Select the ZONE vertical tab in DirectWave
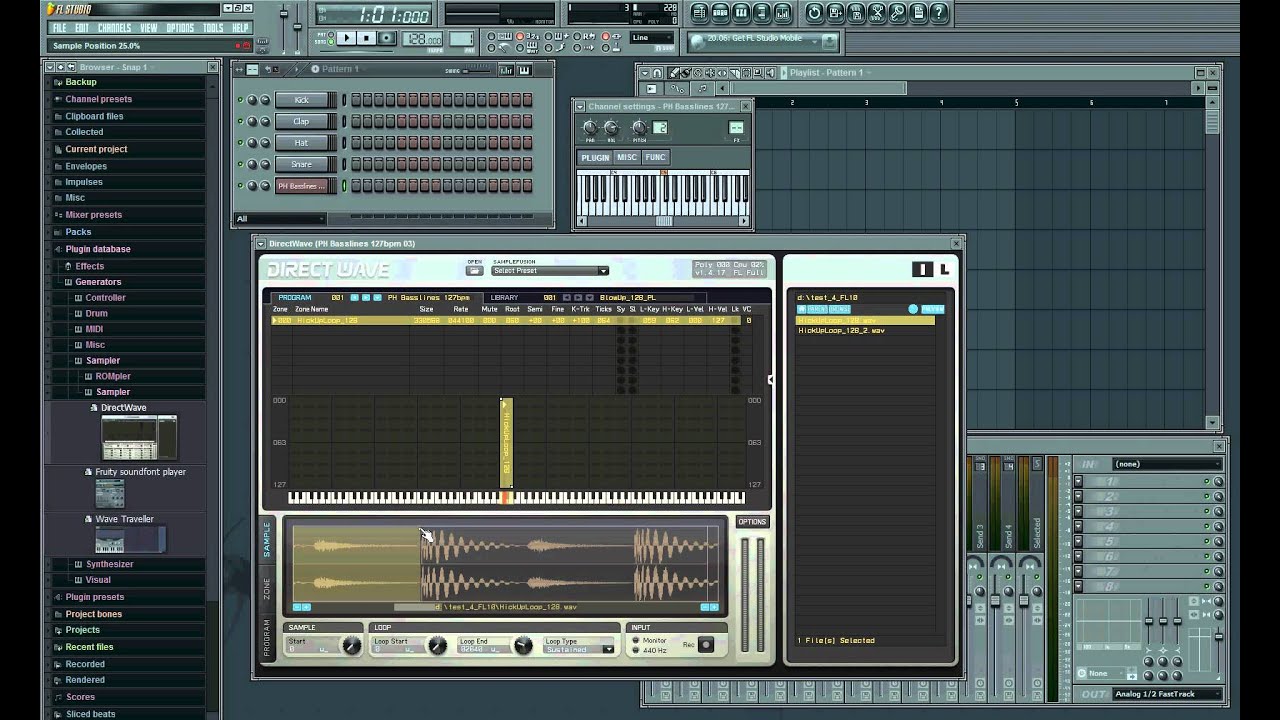 tap(267, 588)
